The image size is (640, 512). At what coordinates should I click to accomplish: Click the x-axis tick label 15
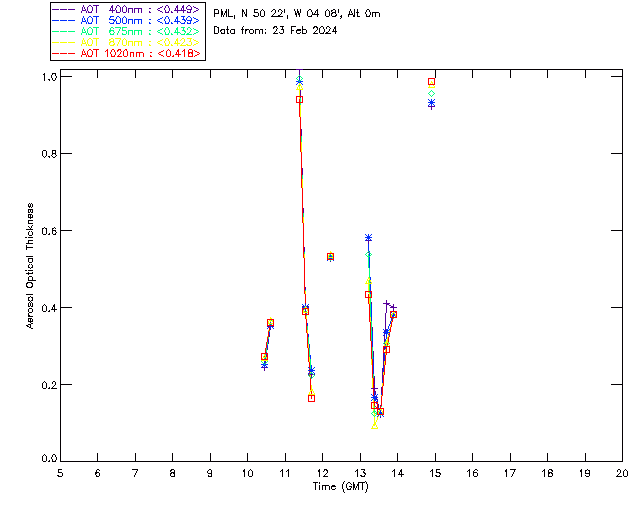(435, 473)
